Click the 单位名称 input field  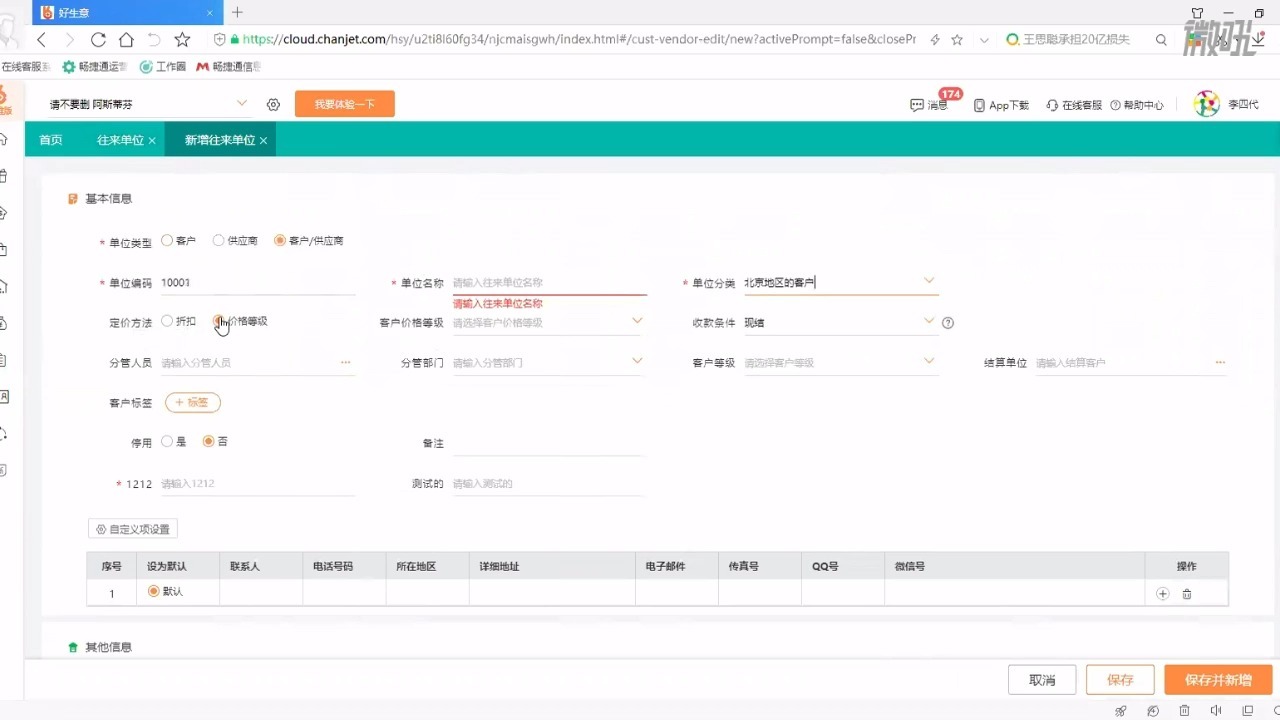point(547,281)
